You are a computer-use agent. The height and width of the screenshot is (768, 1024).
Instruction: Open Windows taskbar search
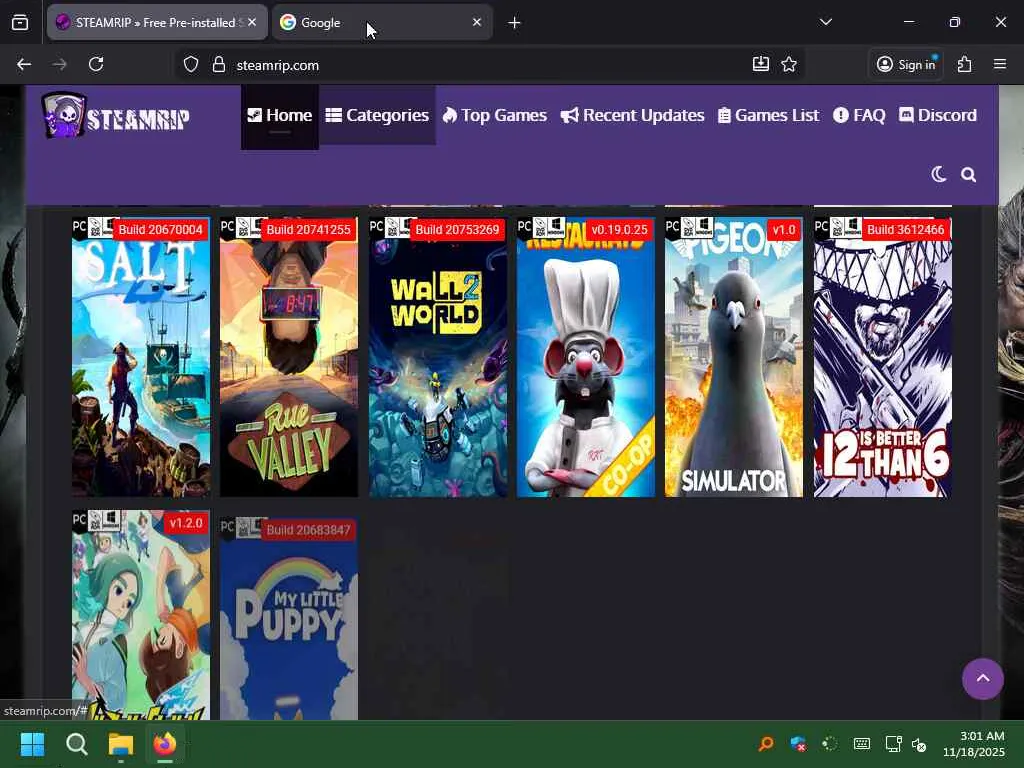[x=76, y=744]
